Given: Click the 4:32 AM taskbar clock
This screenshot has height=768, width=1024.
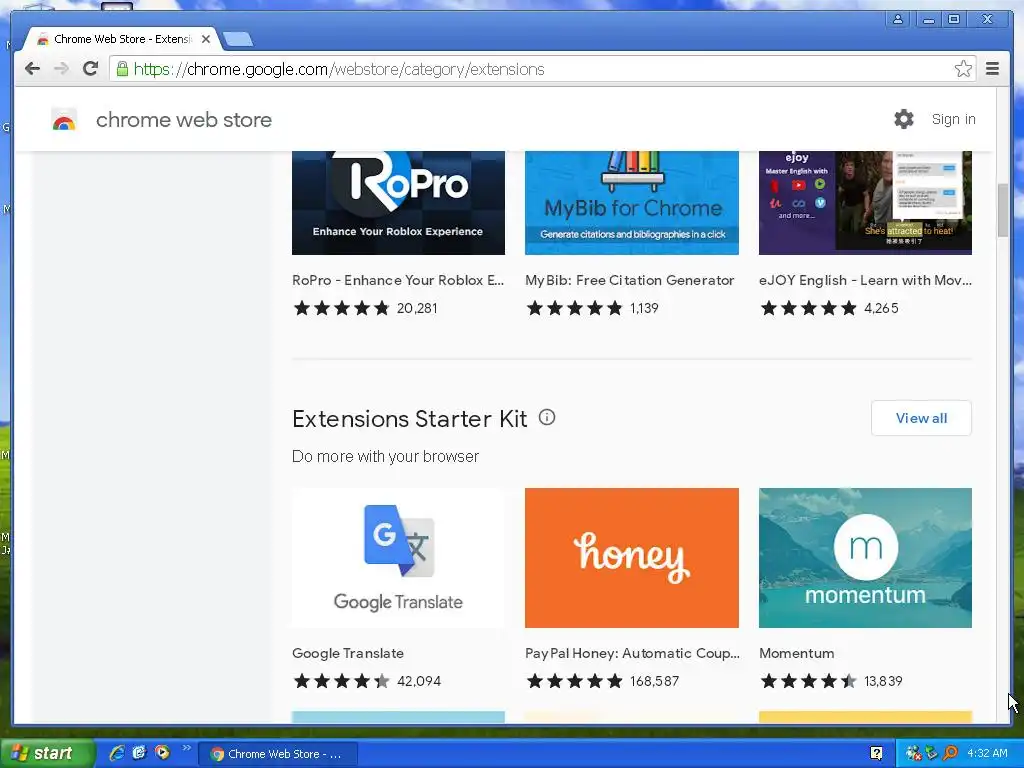Looking at the screenshot, I should (x=987, y=754).
